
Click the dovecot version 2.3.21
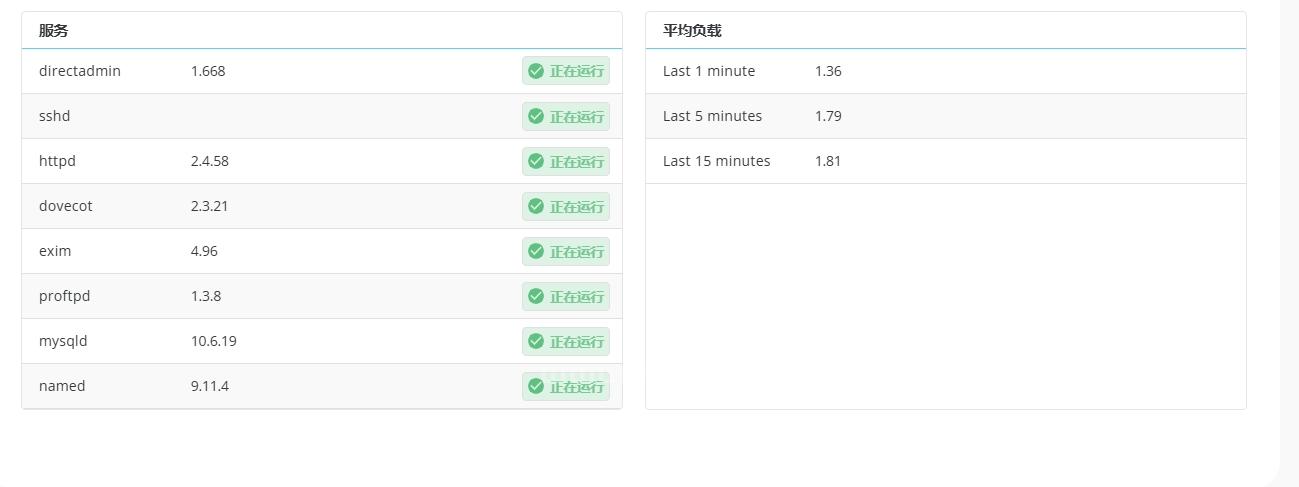pos(210,206)
